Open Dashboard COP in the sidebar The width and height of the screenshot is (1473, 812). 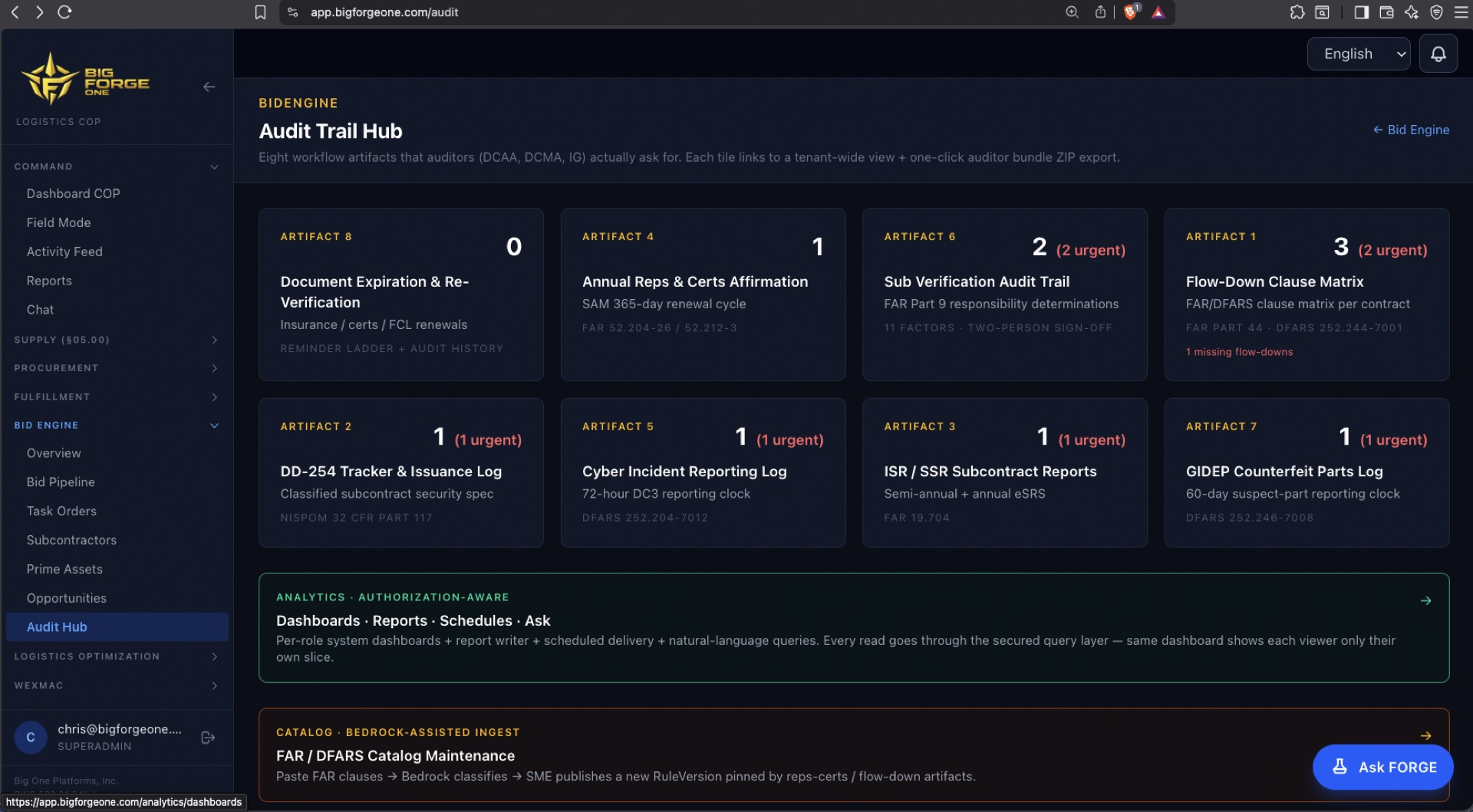click(x=117, y=194)
